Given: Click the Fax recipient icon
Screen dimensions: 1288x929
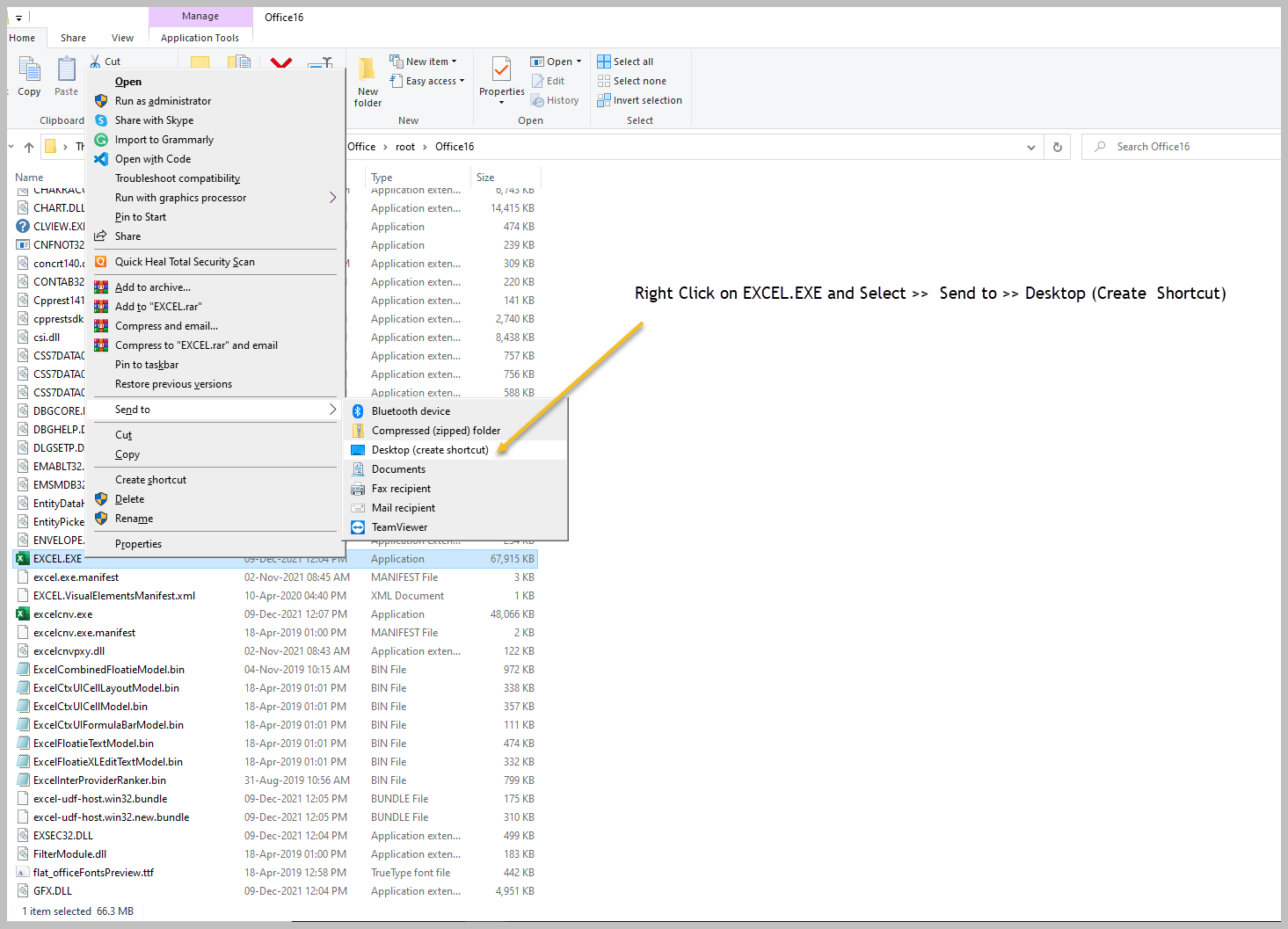Looking at the screenshot, I should pos(358,489).
